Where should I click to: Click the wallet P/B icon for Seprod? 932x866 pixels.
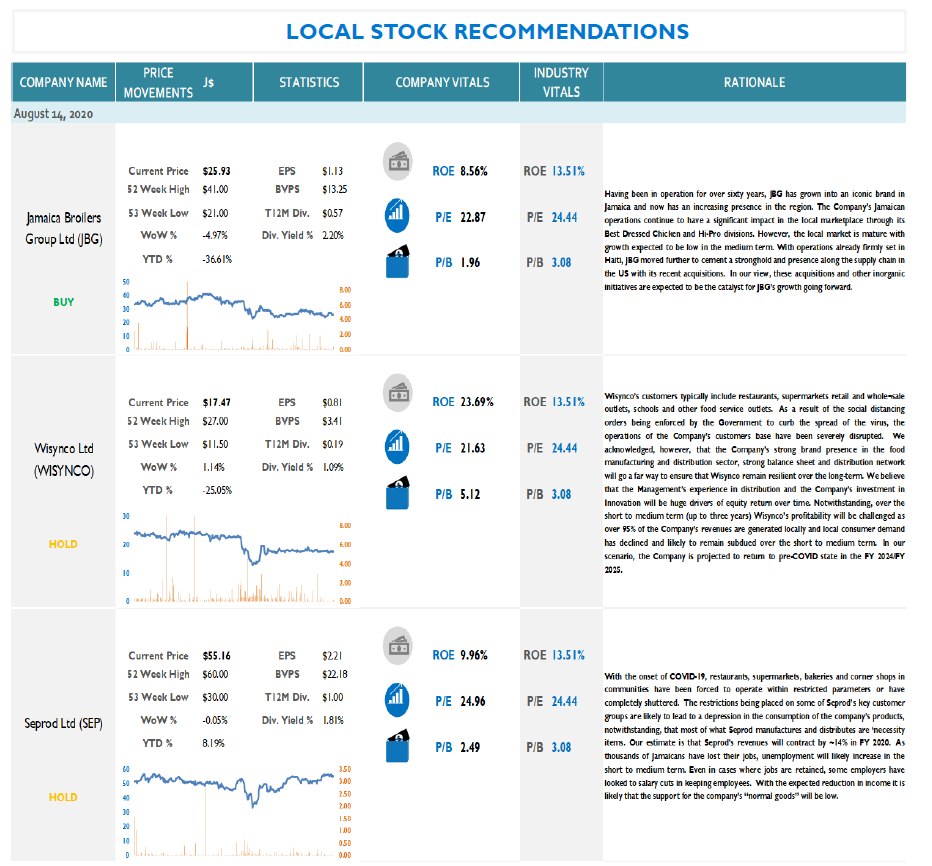click(x=398, y=745)
